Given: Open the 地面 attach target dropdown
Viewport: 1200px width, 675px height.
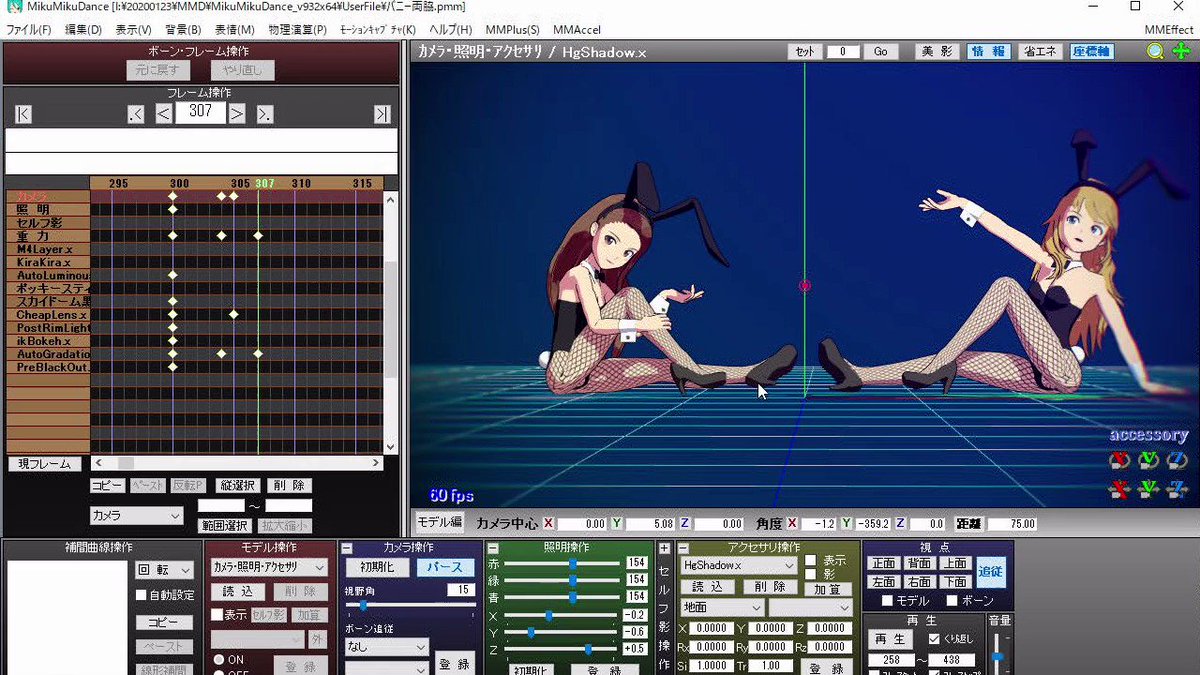Looking at the screenshot, I should (x=721, y=607).
